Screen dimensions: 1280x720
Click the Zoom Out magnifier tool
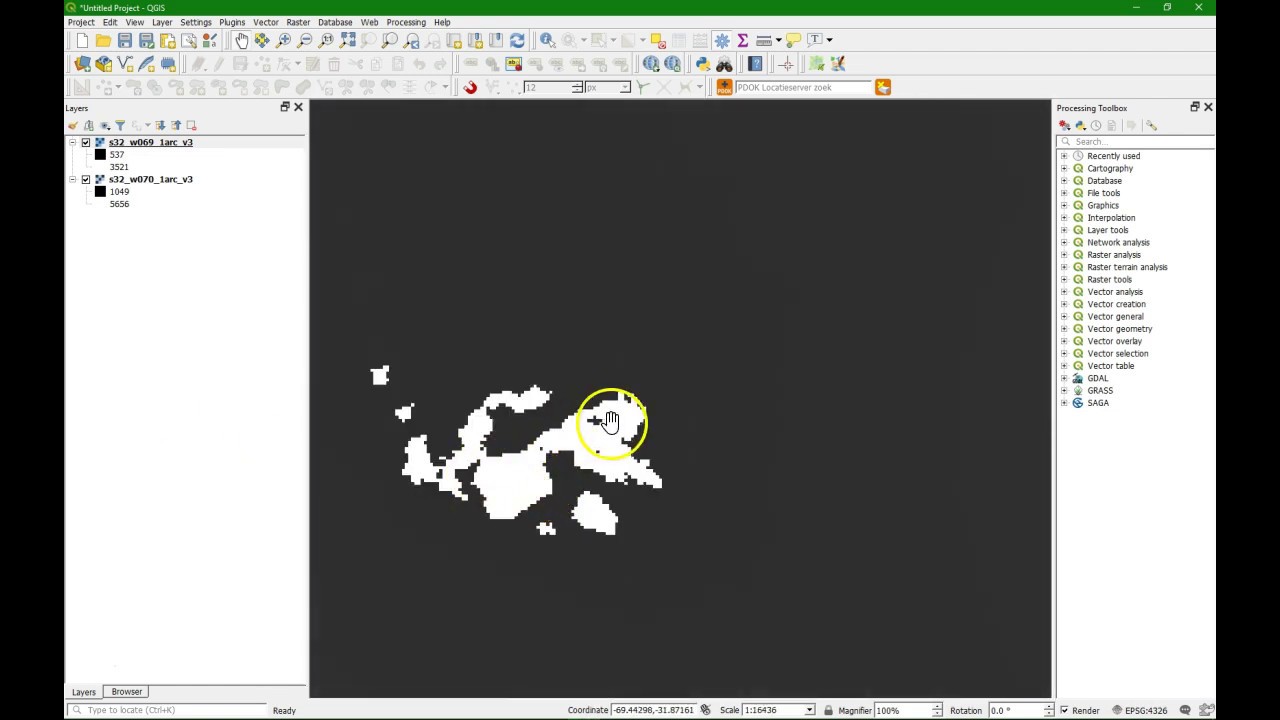[x=305, y=40]
